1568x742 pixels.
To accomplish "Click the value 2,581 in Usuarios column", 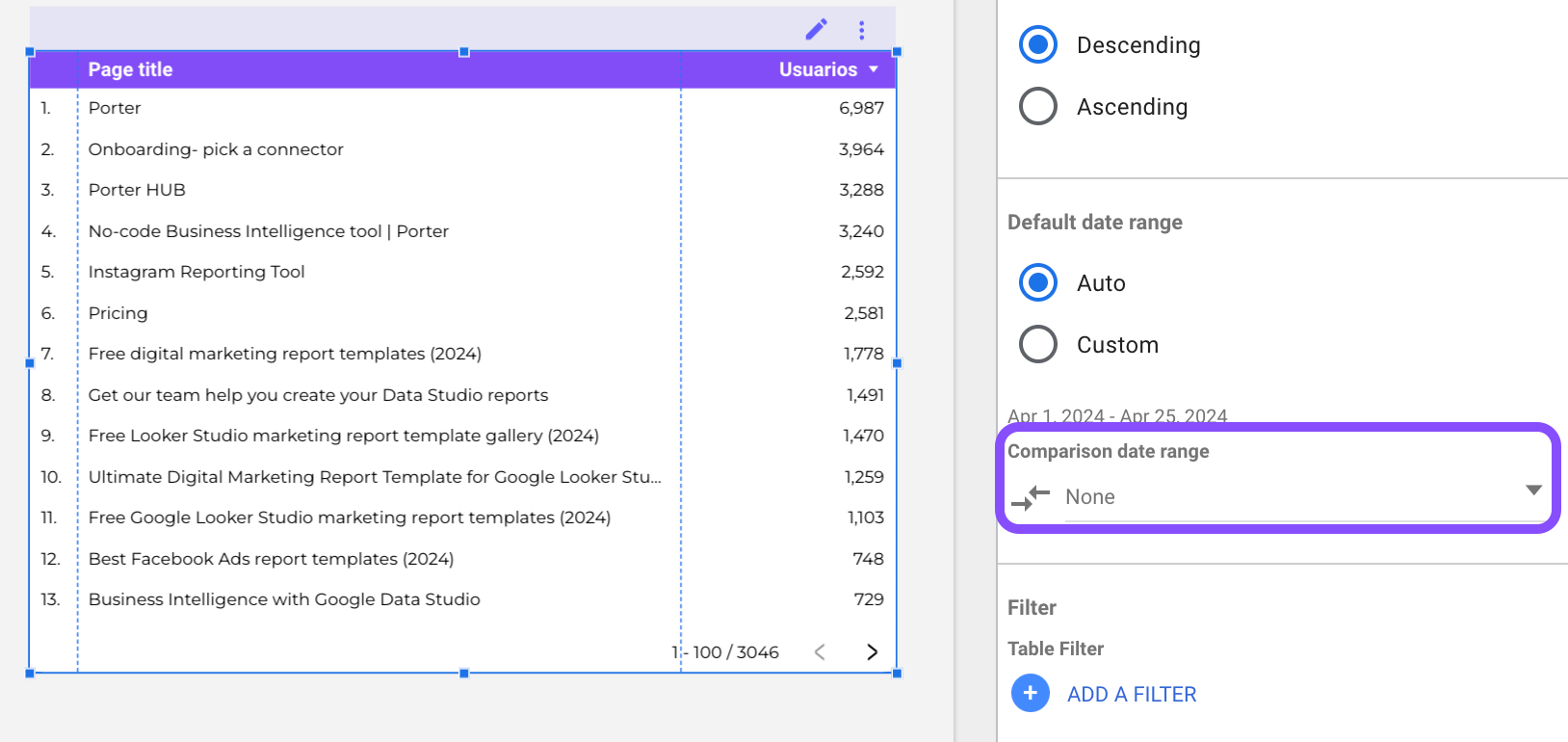I will coord(864,313).
